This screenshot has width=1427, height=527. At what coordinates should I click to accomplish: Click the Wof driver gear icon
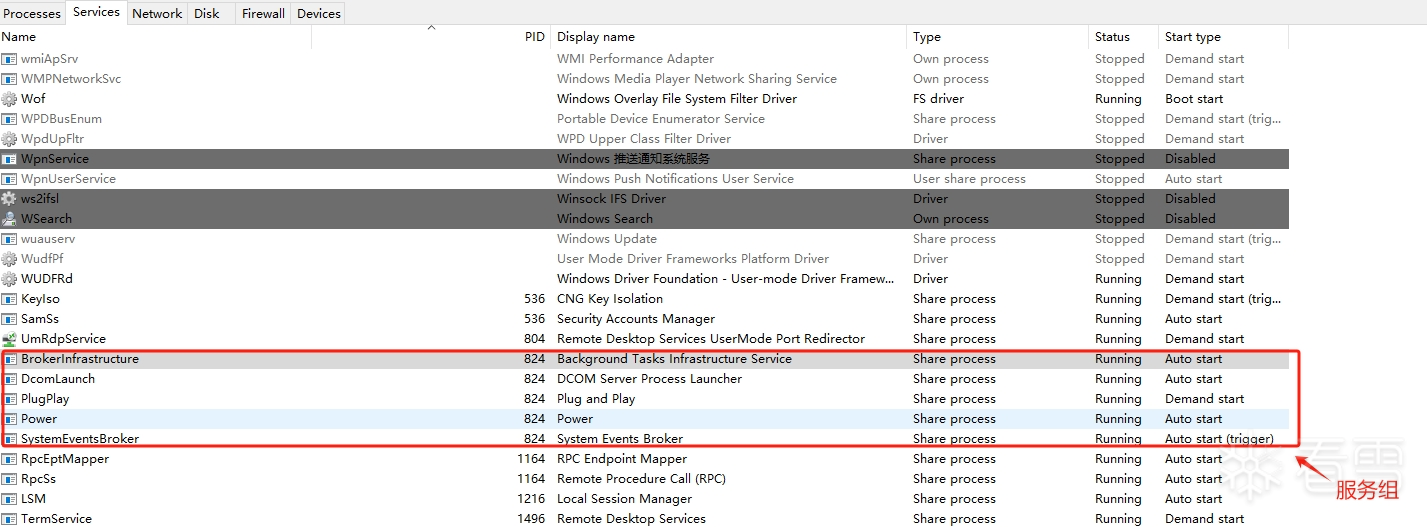tap(9, 99)
